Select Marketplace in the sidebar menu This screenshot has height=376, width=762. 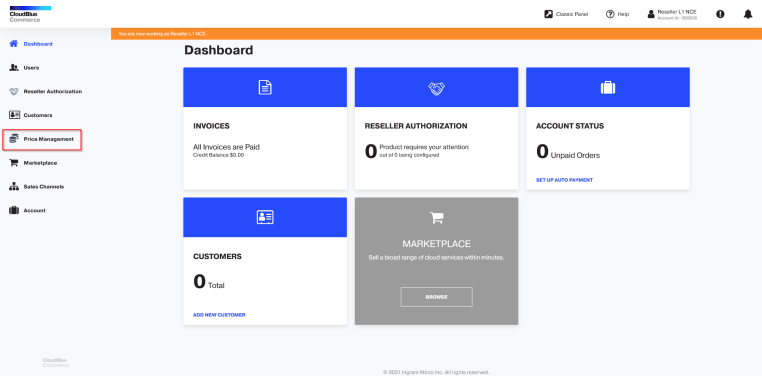[40, 163]
